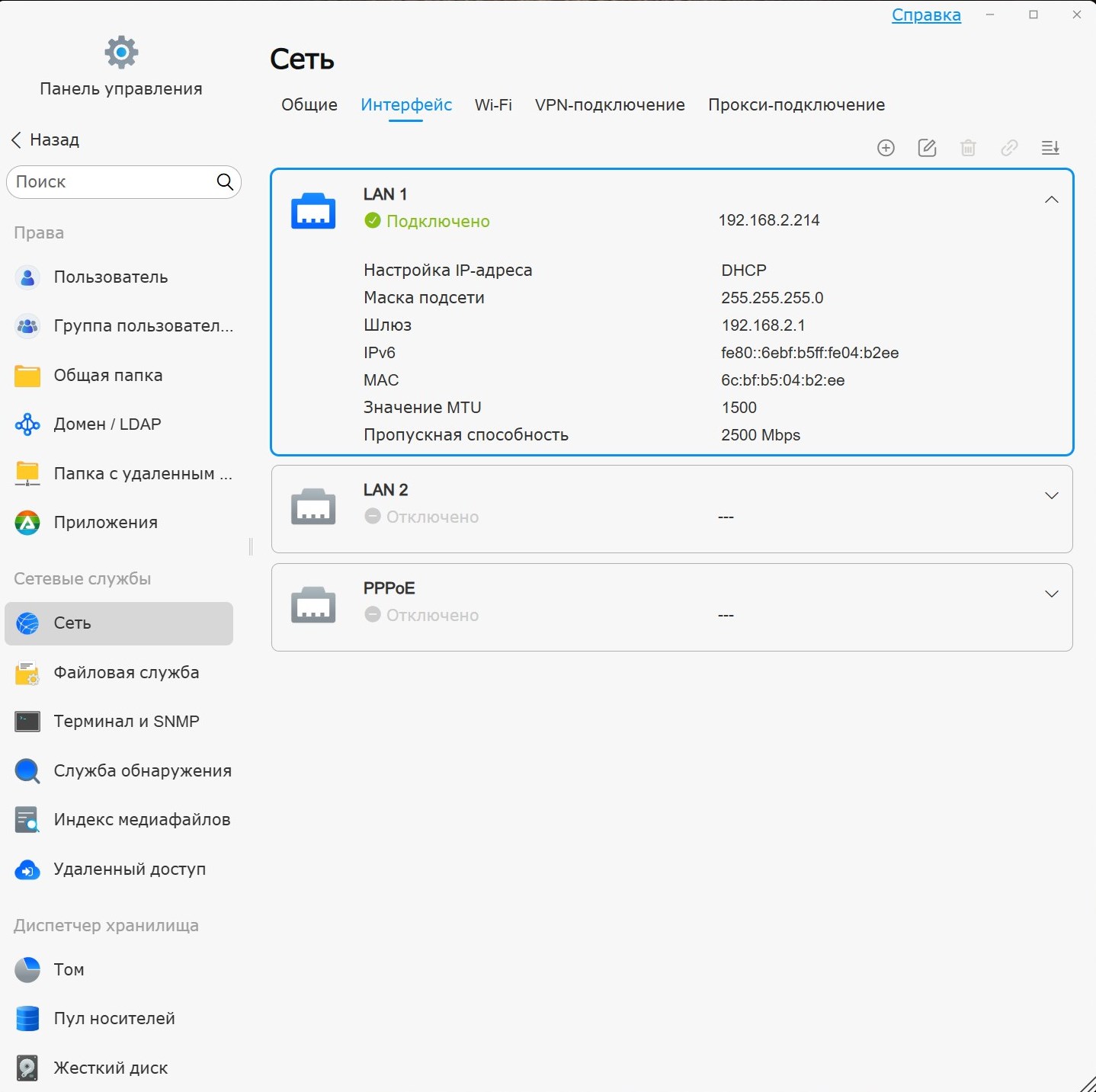This screenshot has height=1092, width=1096.
Task: Click the Справка help link
Action: [926, 15]
